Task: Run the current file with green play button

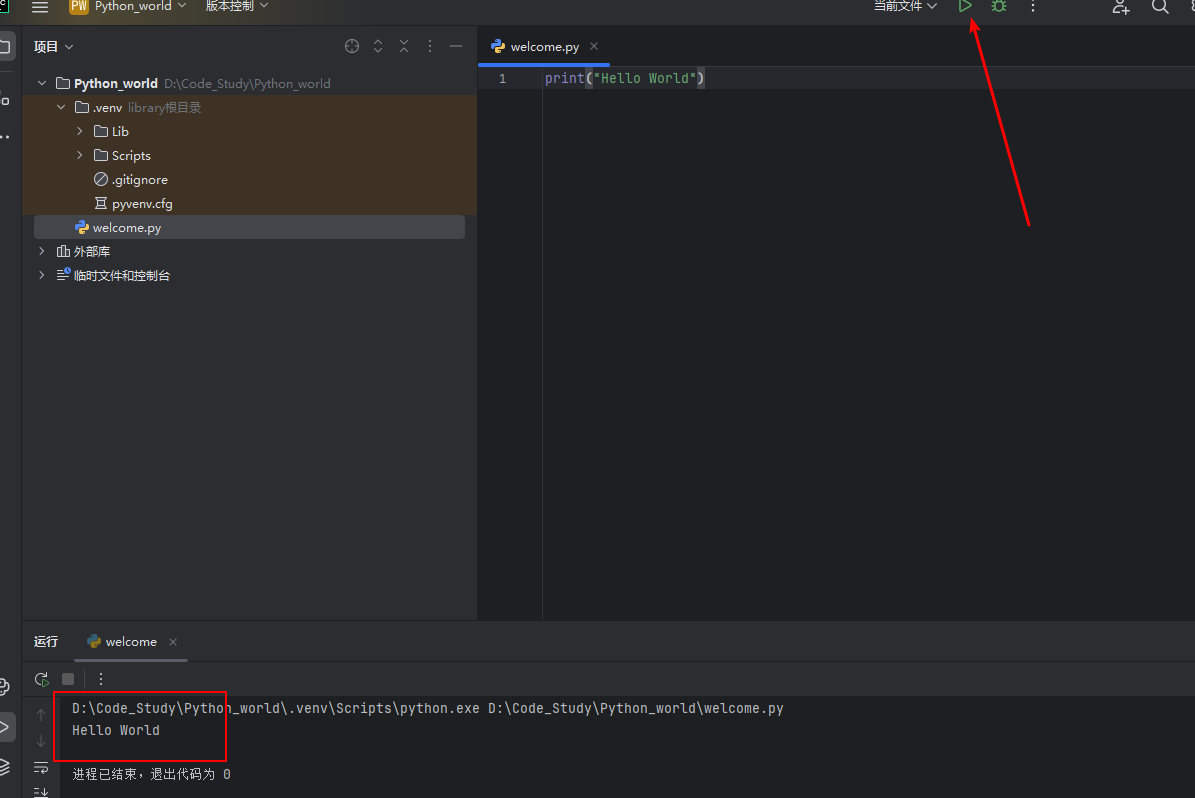Action: (x=965, y=6)
